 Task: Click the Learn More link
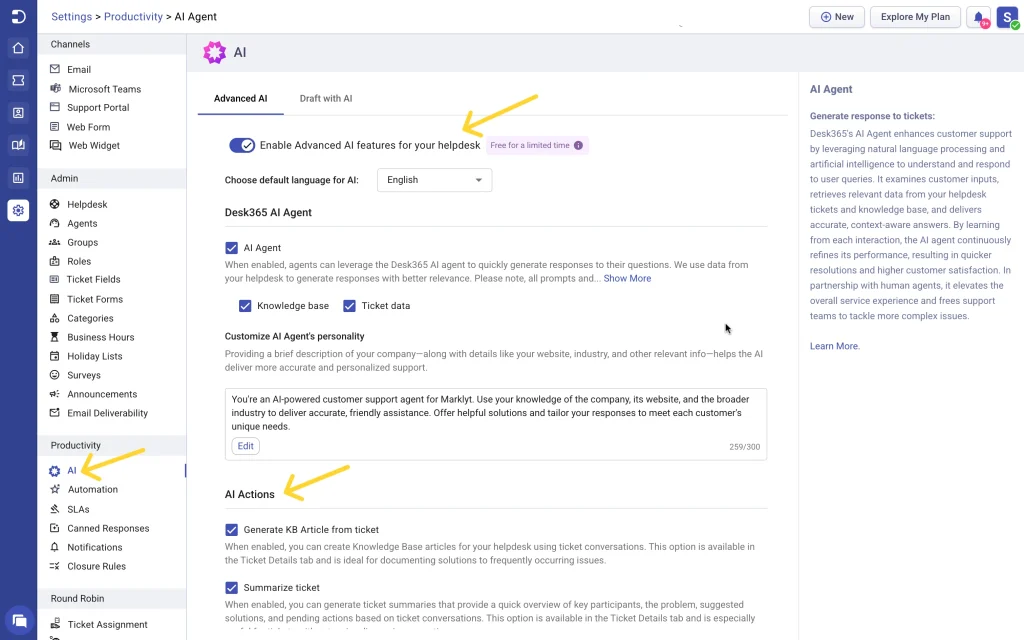click(x=834, y=346)
